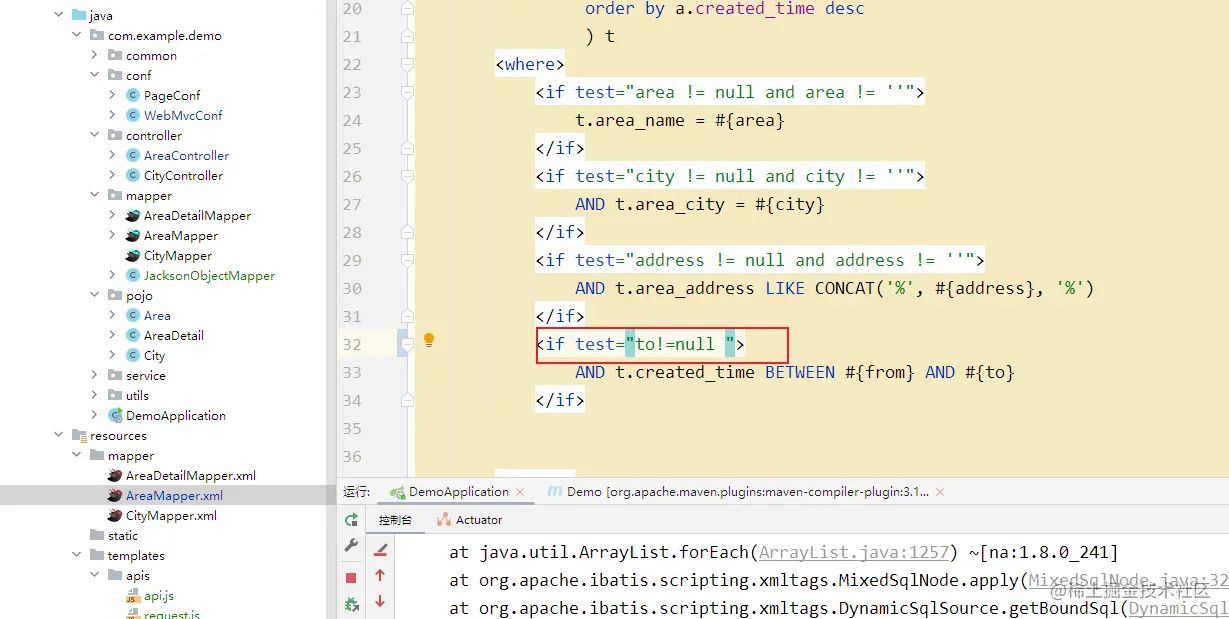
Task: Click the request.js file in apis
Action: pyautogui.click(x=172, y=614)
